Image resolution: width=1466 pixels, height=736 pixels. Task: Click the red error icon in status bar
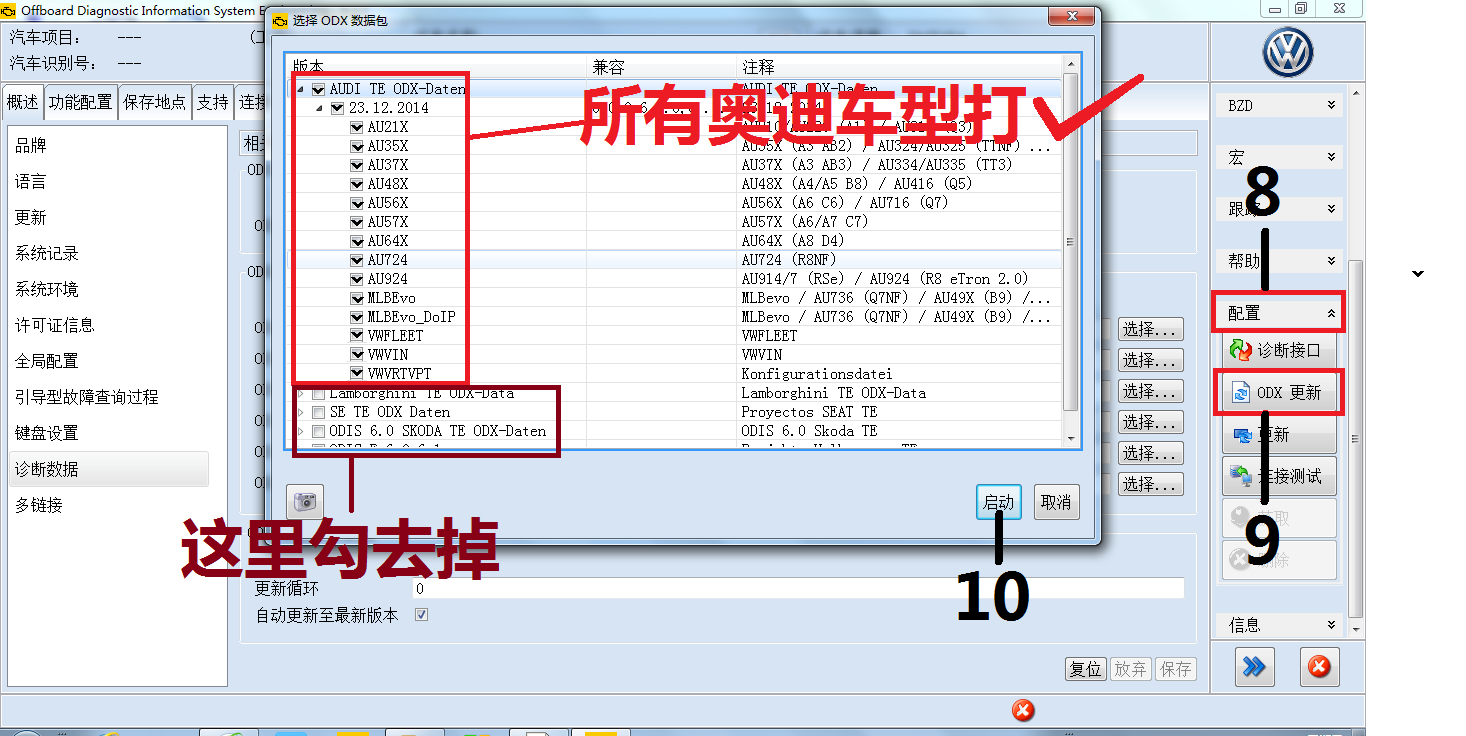point(1023,710)
